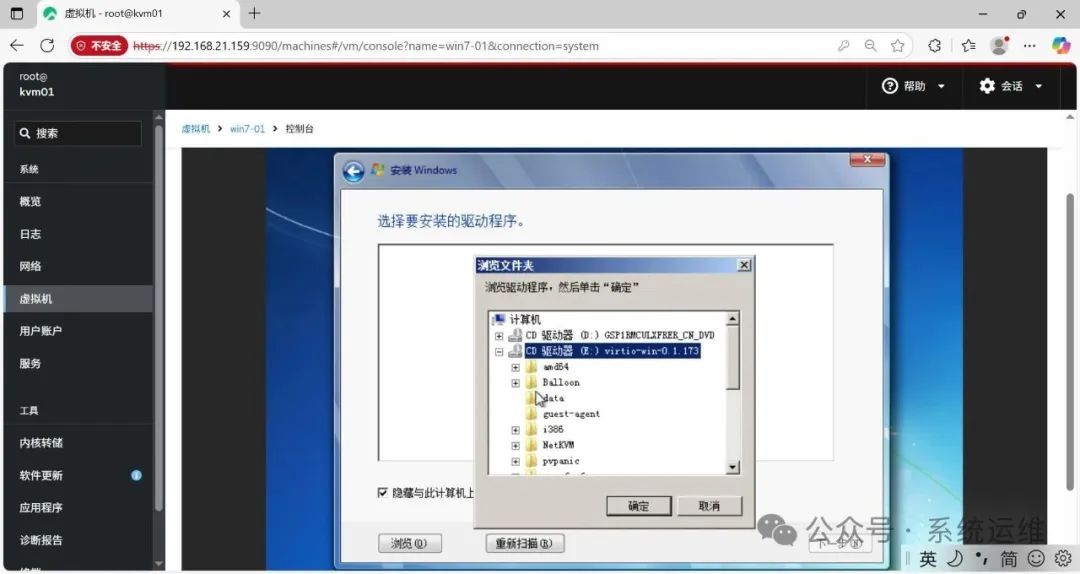Expand the CD 驱动器 (D:) tree node
1080x574 pixels.
[x=499, y=336]
